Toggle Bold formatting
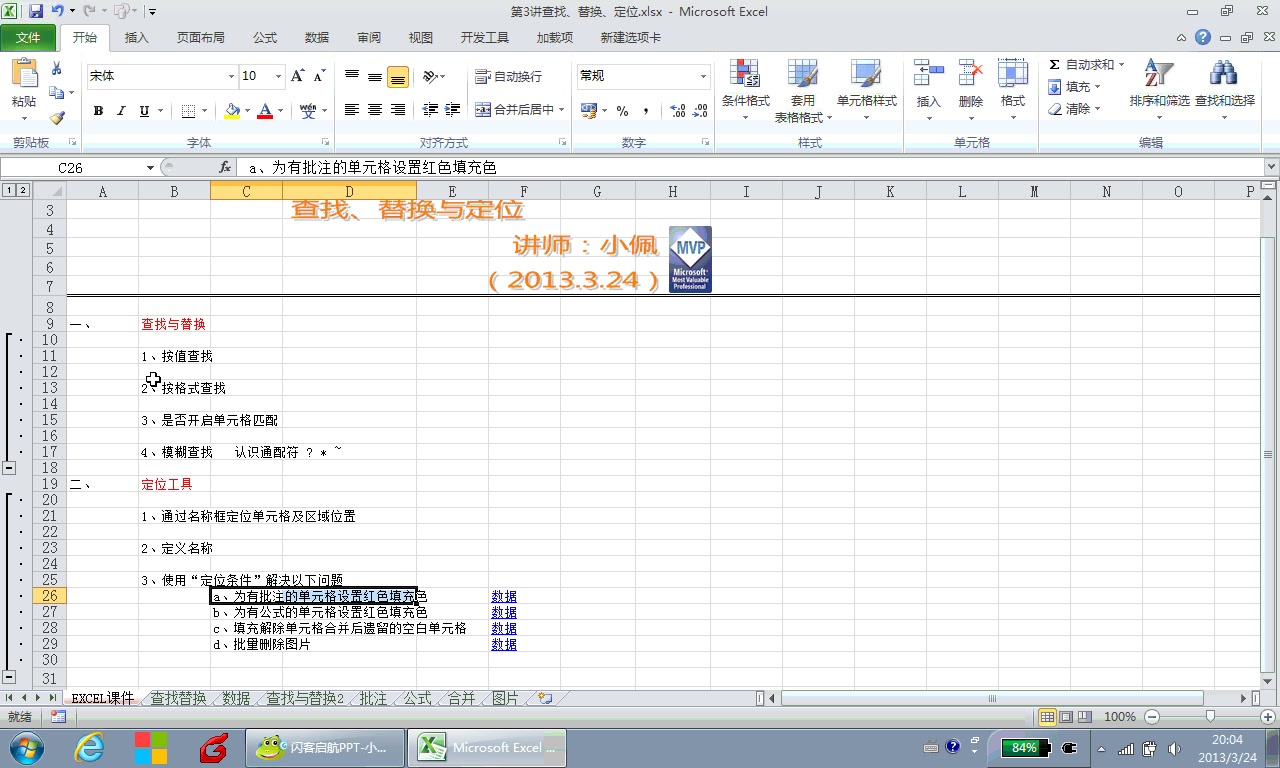The image size is (1280, 768). tap(98, 111)
